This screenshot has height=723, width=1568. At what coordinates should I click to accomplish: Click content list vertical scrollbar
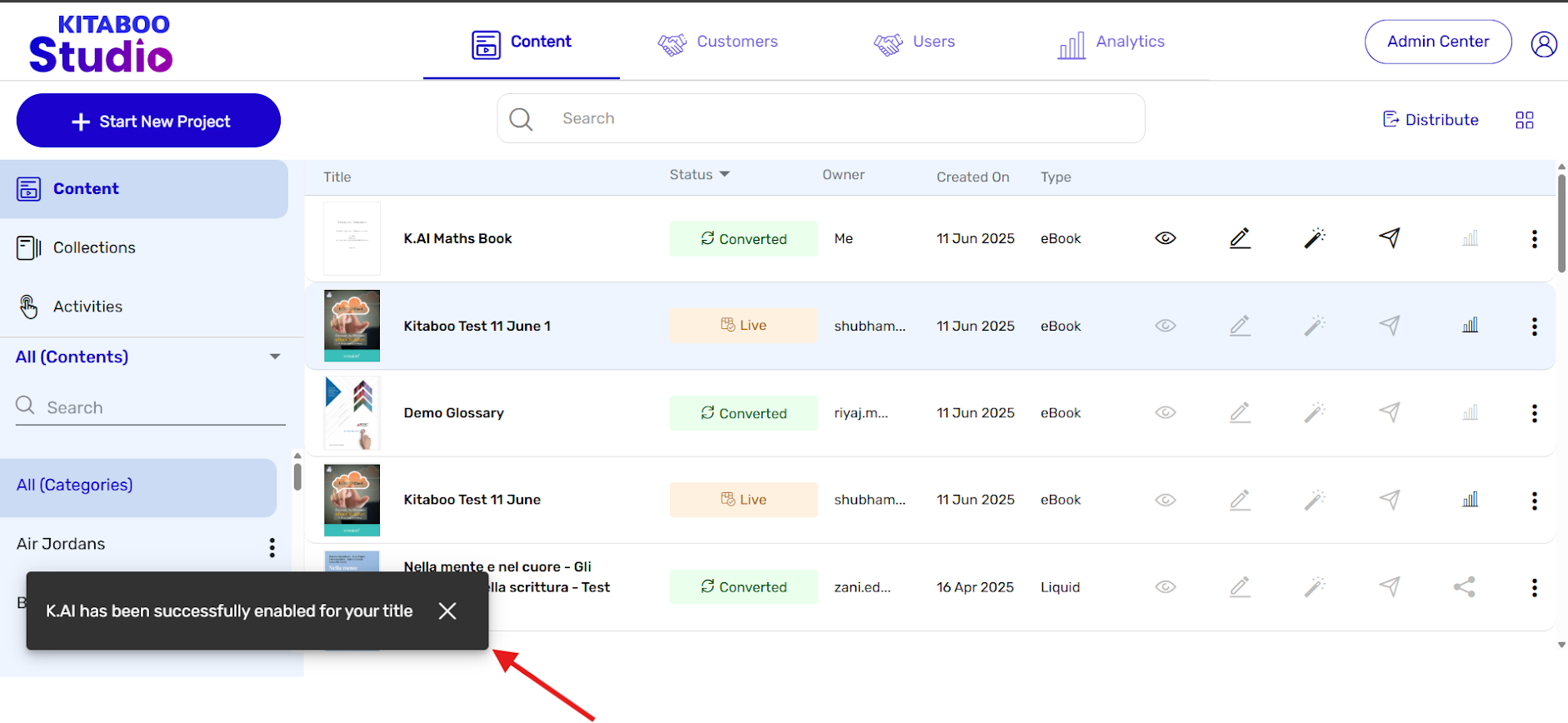pos(1561,222)
